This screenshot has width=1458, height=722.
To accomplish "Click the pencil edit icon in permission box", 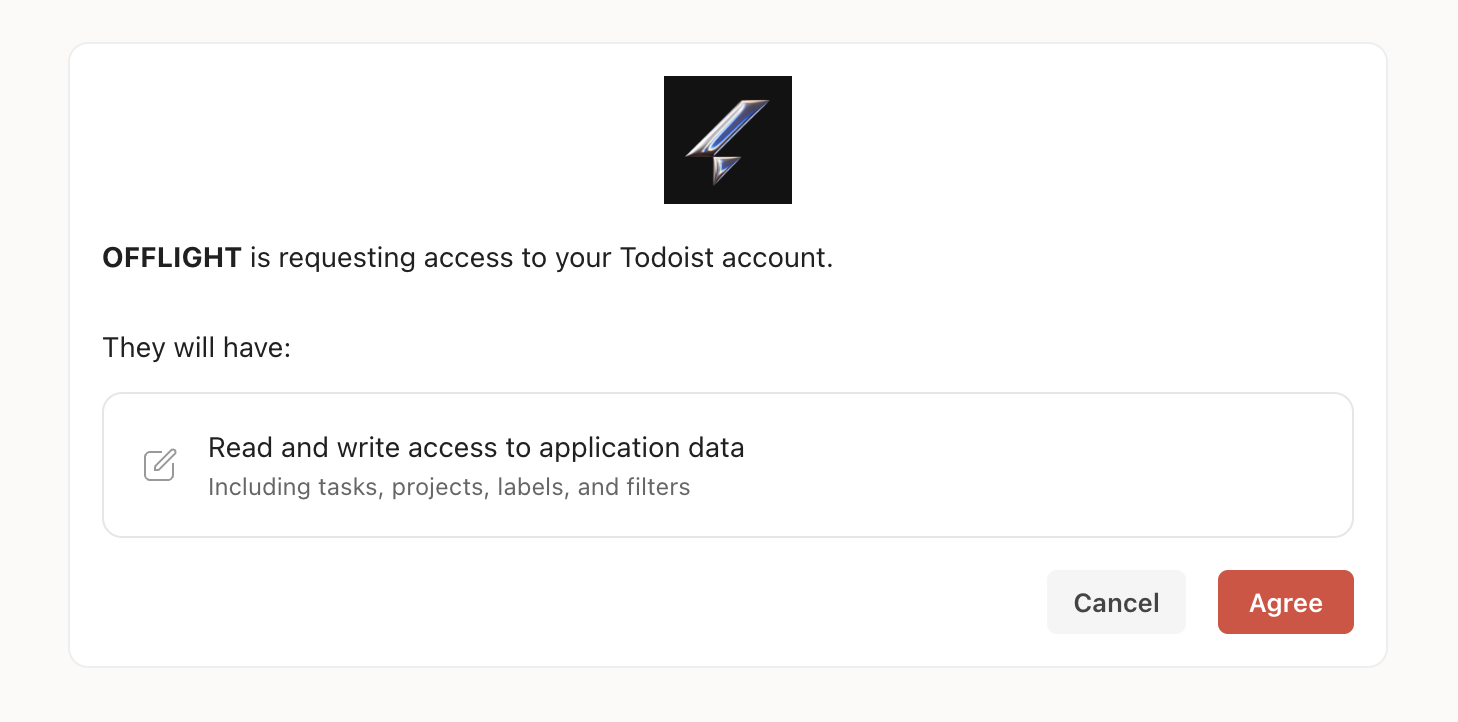I will [x=160, y=465].
